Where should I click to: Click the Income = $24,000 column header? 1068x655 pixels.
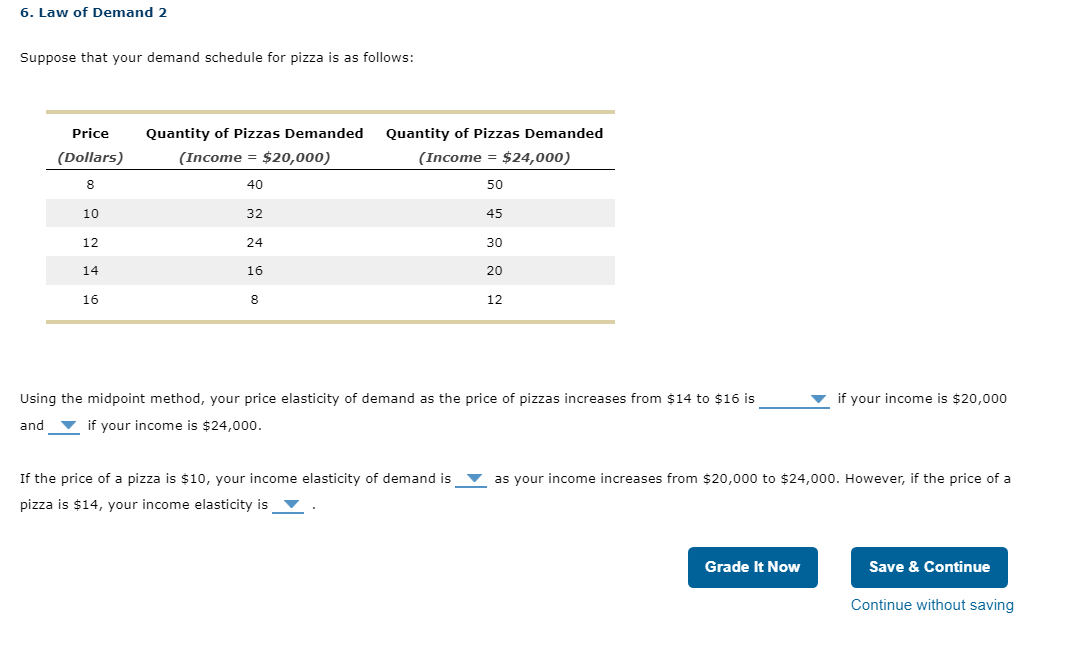(x=494, y=157)
